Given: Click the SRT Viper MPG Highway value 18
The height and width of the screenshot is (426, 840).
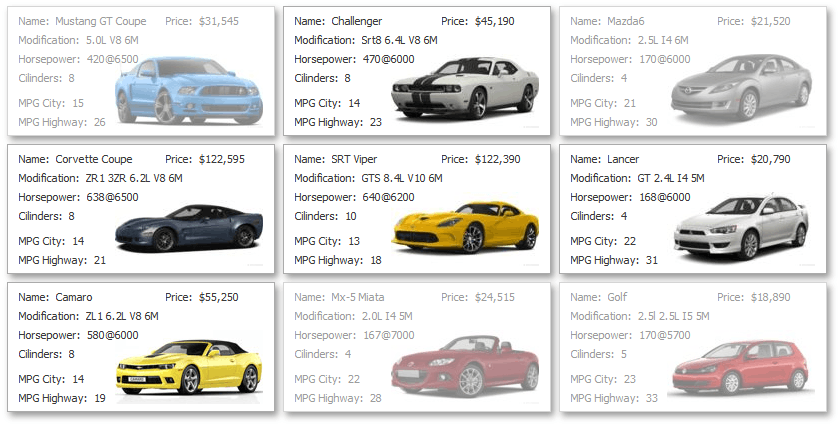Looking at the screenshot, I should click(376, 260).
